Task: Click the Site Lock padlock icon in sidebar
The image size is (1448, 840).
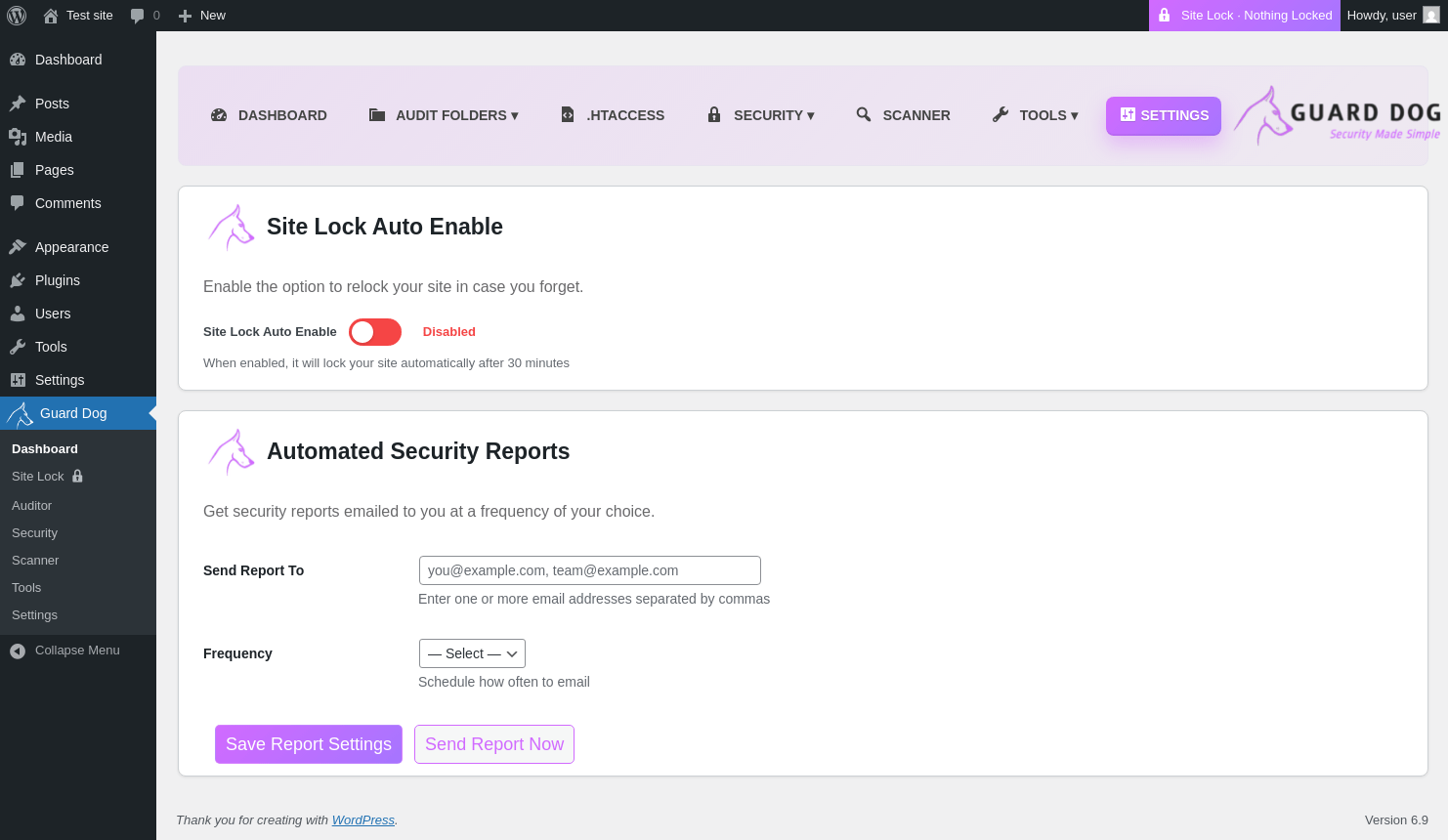Action: pyautogui.click(x=77, y=477)
